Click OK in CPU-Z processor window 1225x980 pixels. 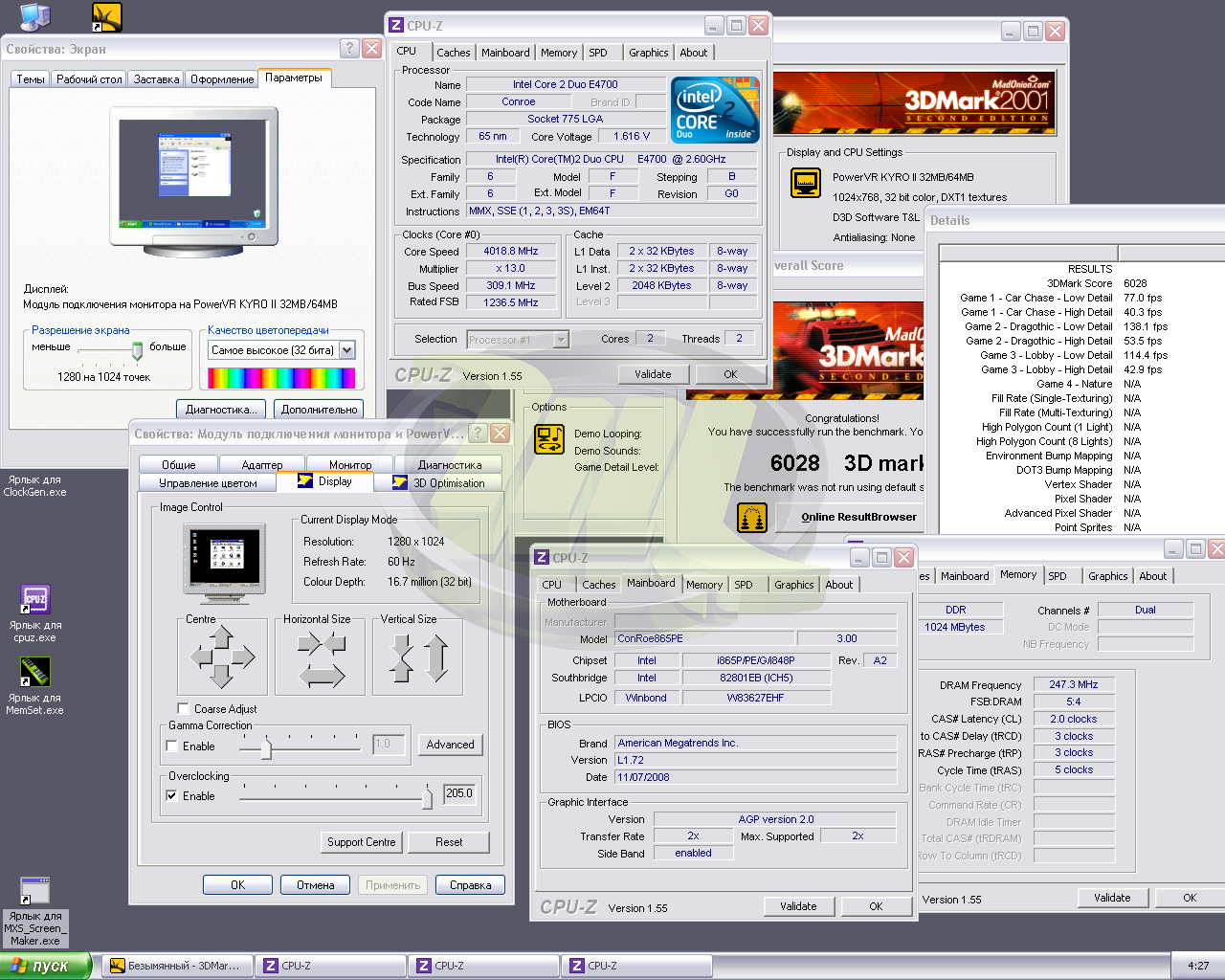coord(730,374)
